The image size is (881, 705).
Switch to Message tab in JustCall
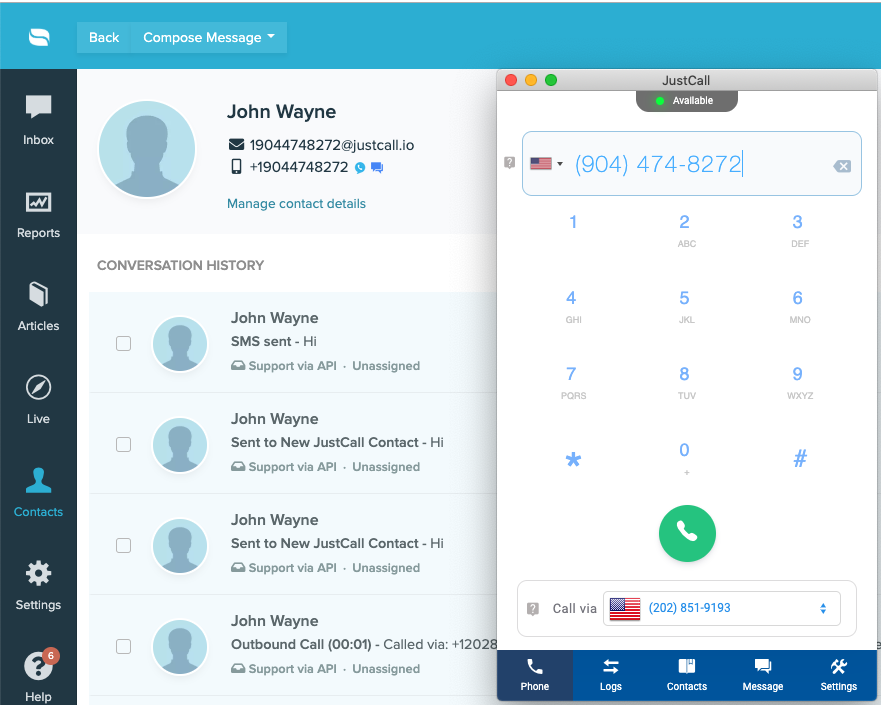point(762,675)
